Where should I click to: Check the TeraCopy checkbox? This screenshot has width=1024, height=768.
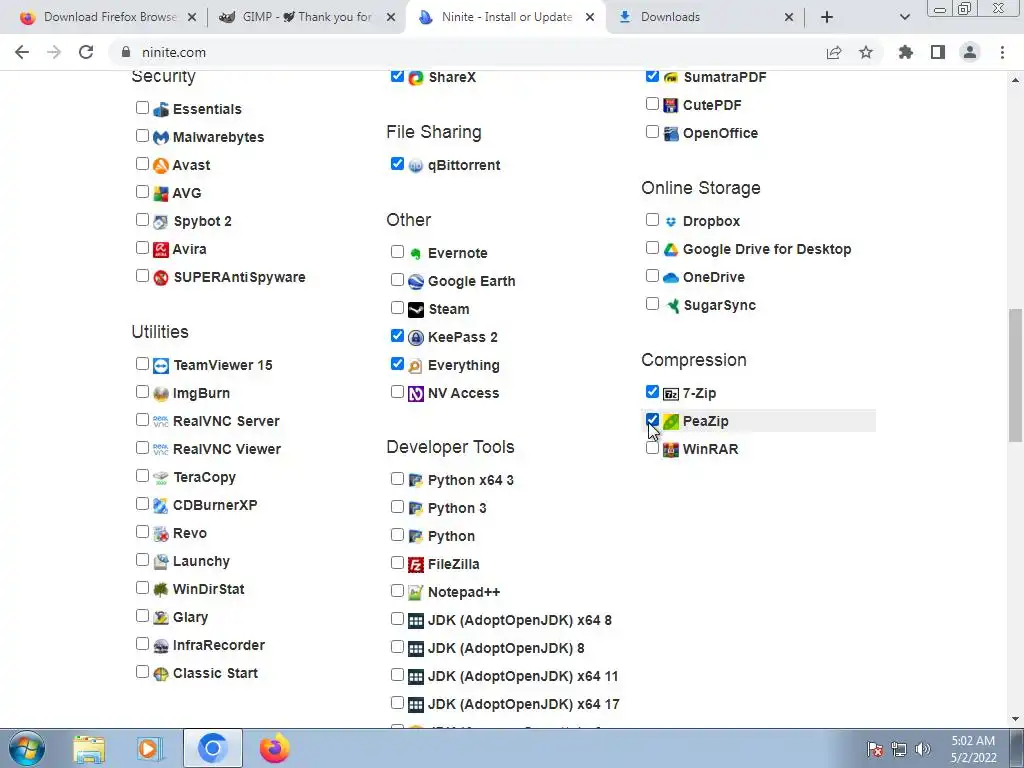(x=142, y=476)
